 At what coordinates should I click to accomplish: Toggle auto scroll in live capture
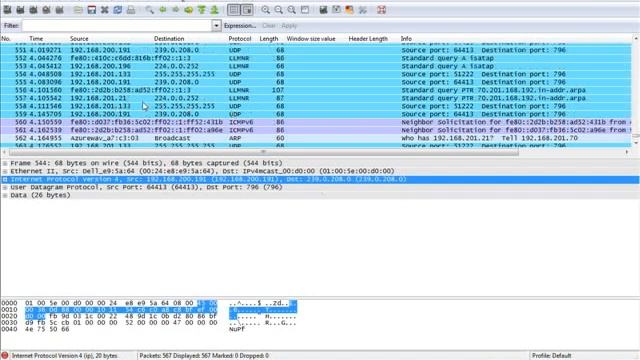[247, 10]
